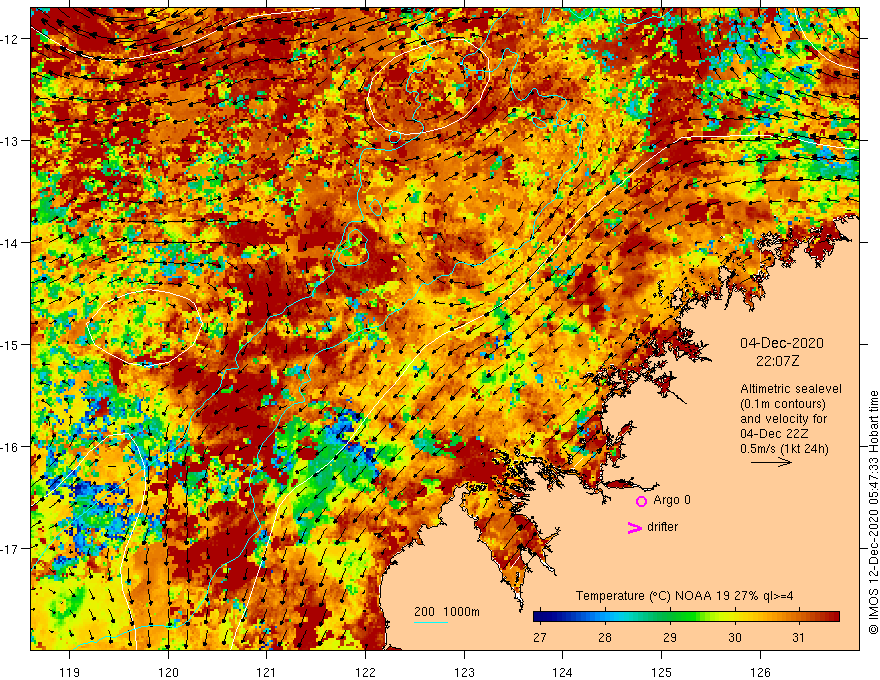Click the temperature color bar near 29

click(x=670, y=617)
